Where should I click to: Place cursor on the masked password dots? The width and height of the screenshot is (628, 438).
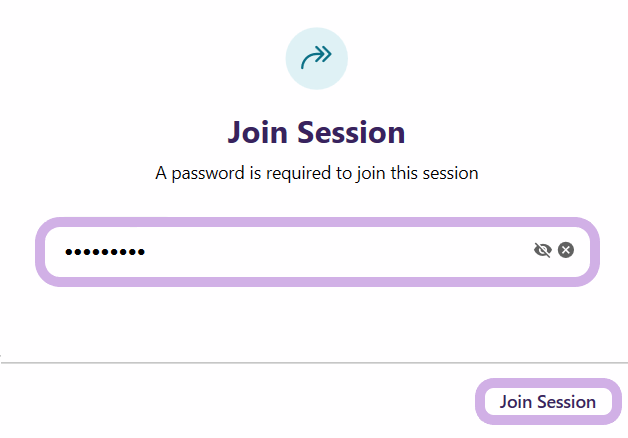(105, 252)
